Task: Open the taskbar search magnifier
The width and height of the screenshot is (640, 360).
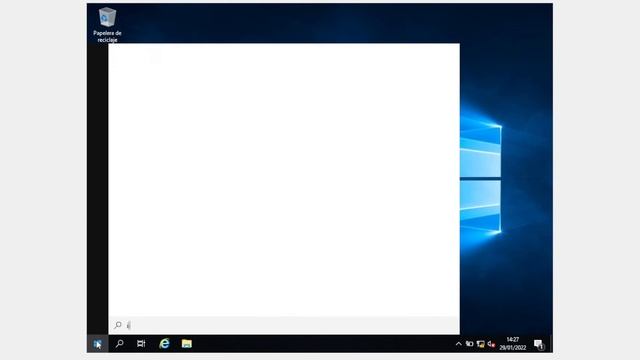Action: tap(120, 344)
